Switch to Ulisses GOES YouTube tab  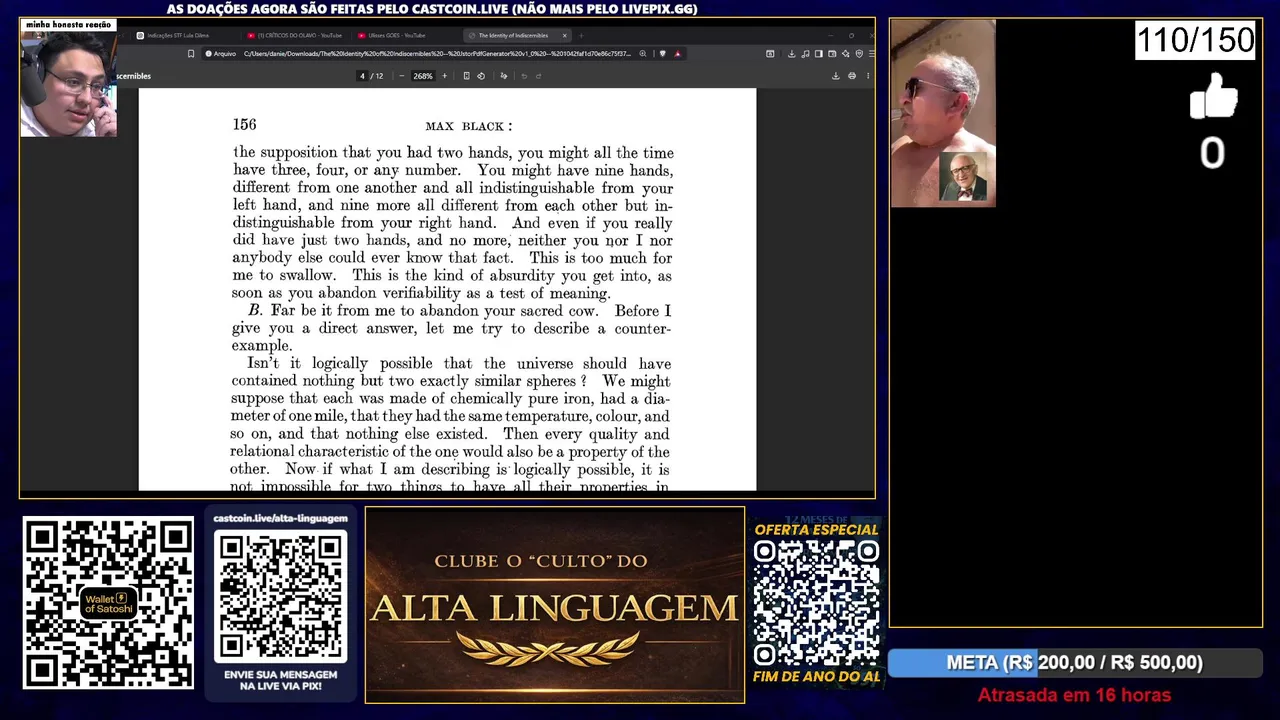click(x=405, y=35)
